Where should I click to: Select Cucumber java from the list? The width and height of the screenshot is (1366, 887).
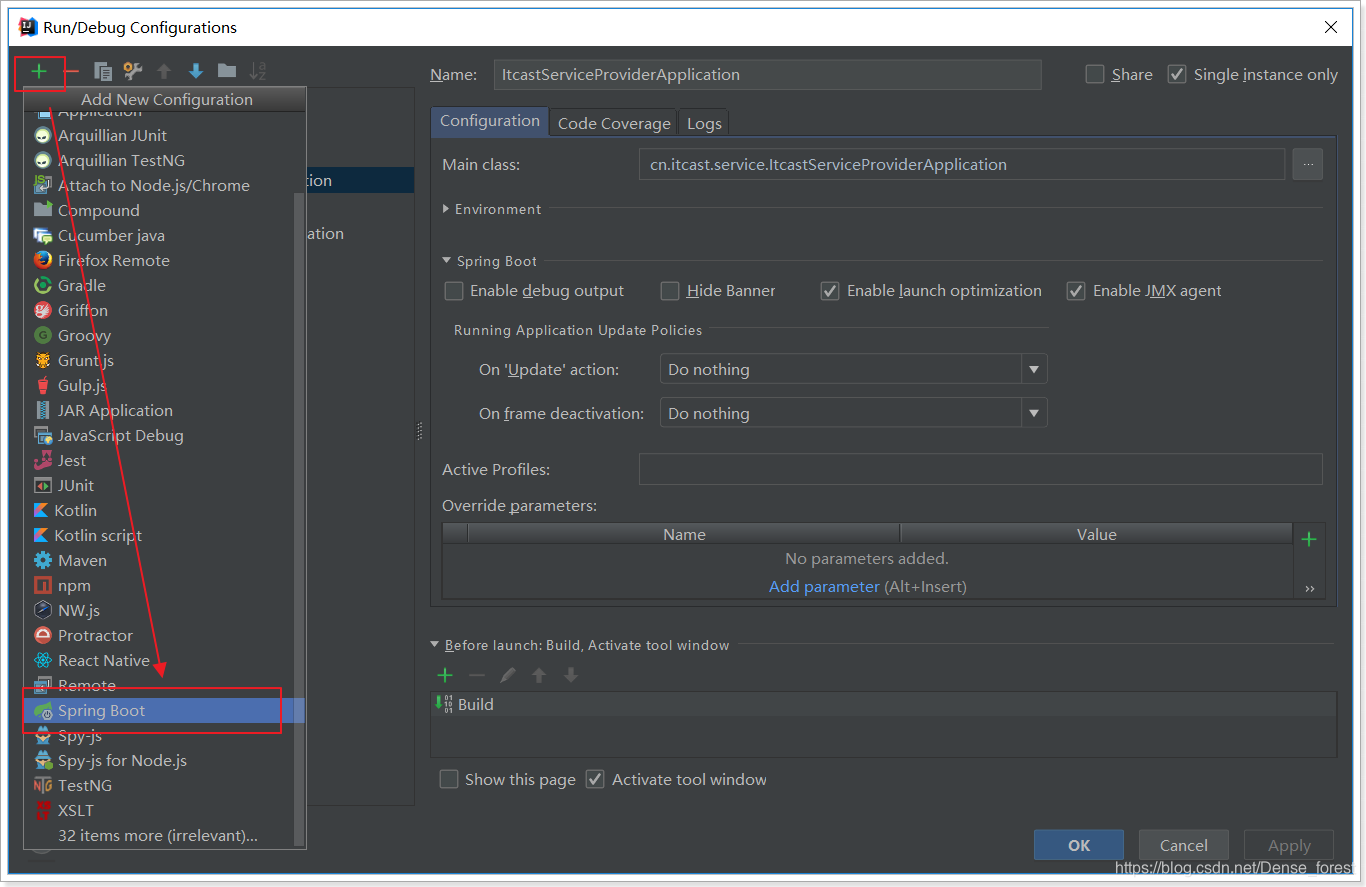pos(159,236)
